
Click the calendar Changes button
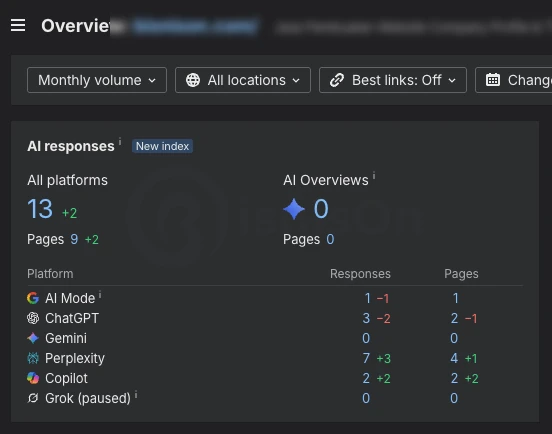click(514, 80)
